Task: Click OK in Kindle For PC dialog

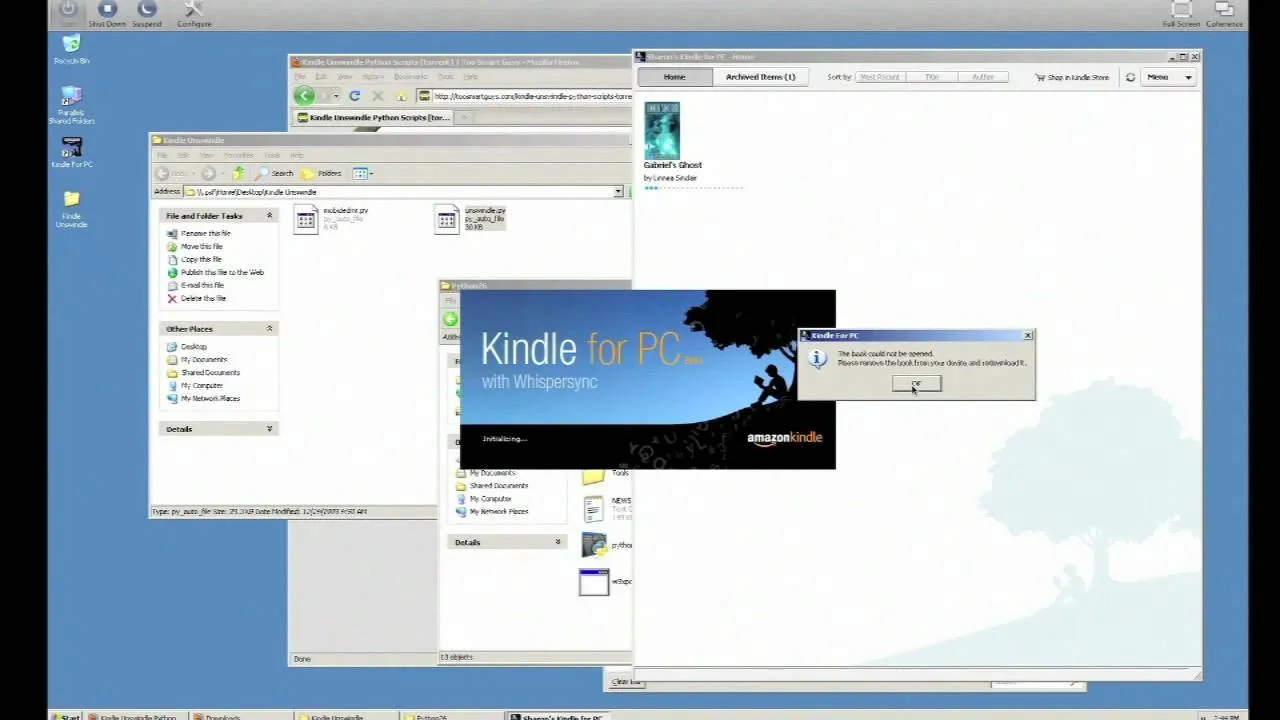Action: pyautogui.click(x=916, y=384)
